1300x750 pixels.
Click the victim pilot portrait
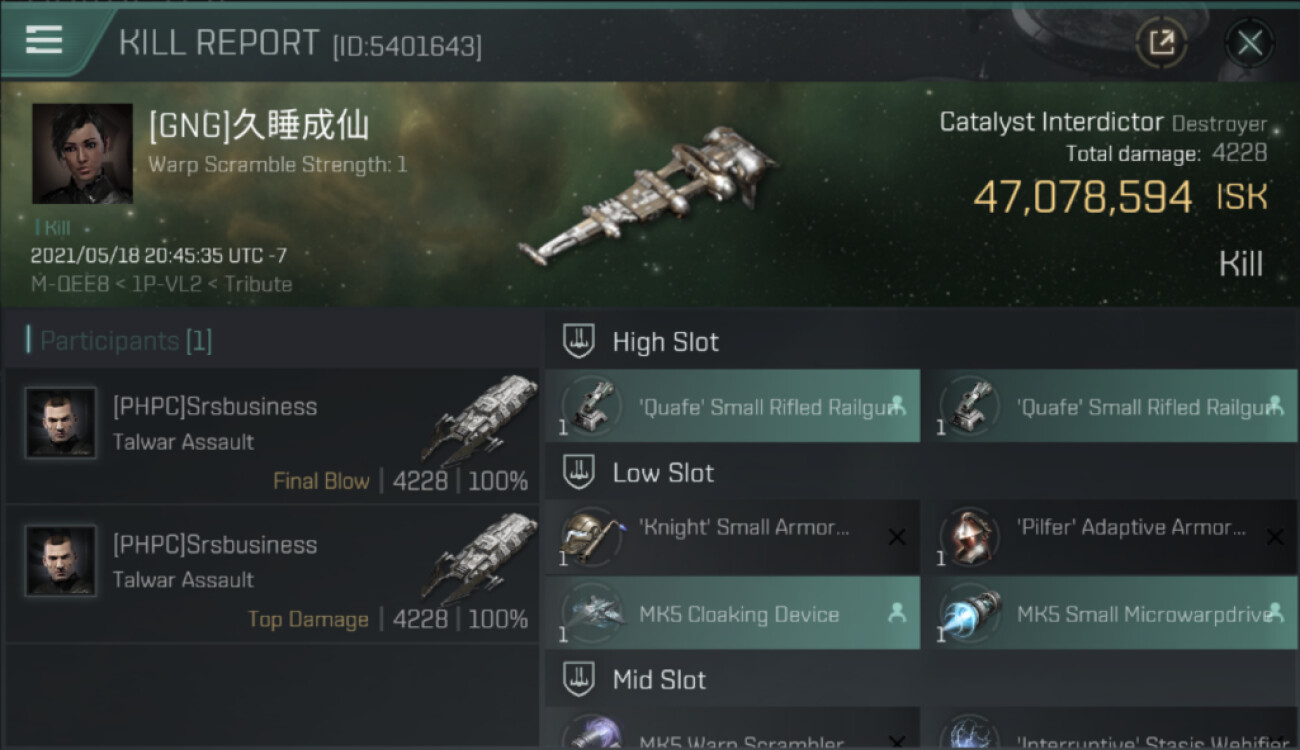click(82, 153)
